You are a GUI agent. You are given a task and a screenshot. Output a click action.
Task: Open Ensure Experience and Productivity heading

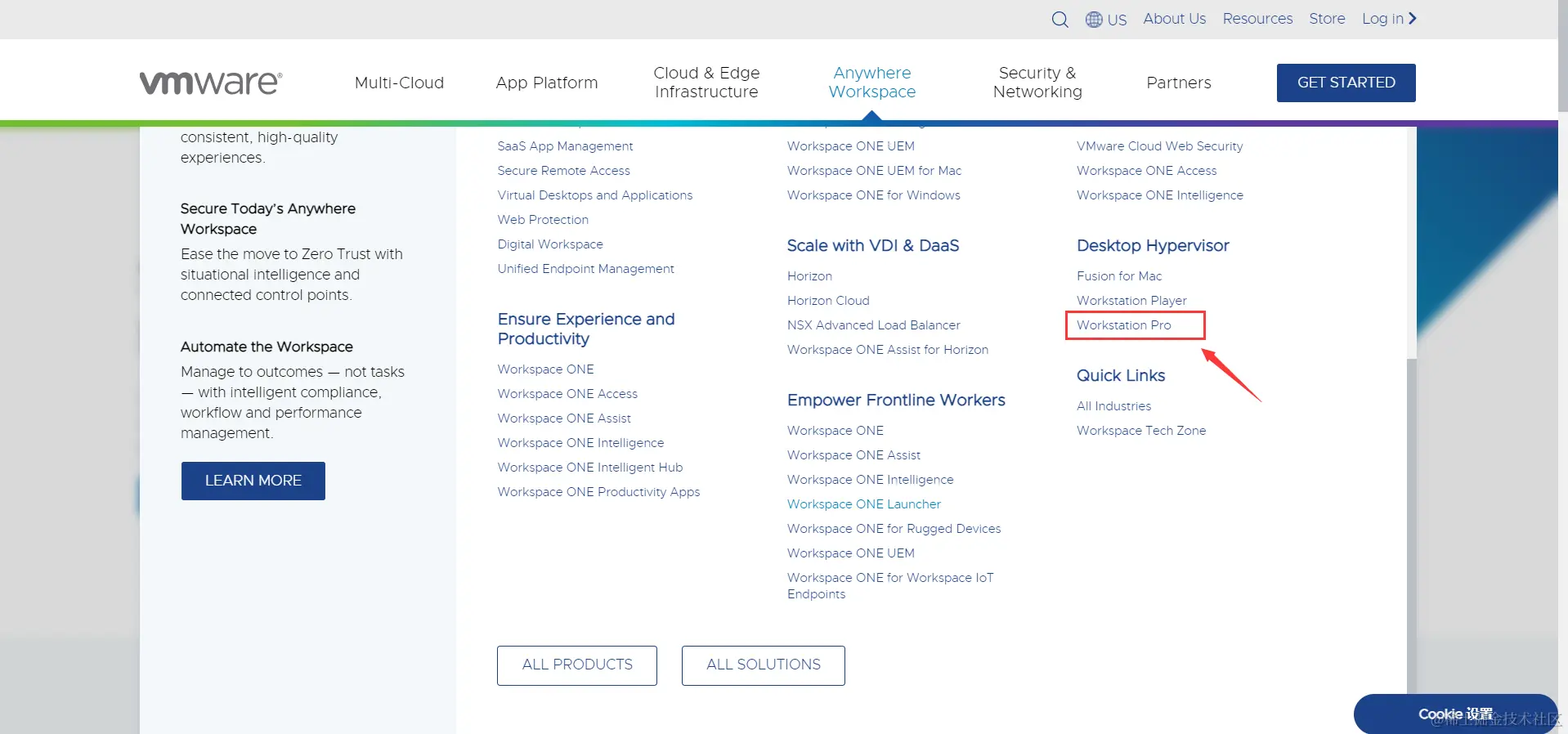coord(586,329)
